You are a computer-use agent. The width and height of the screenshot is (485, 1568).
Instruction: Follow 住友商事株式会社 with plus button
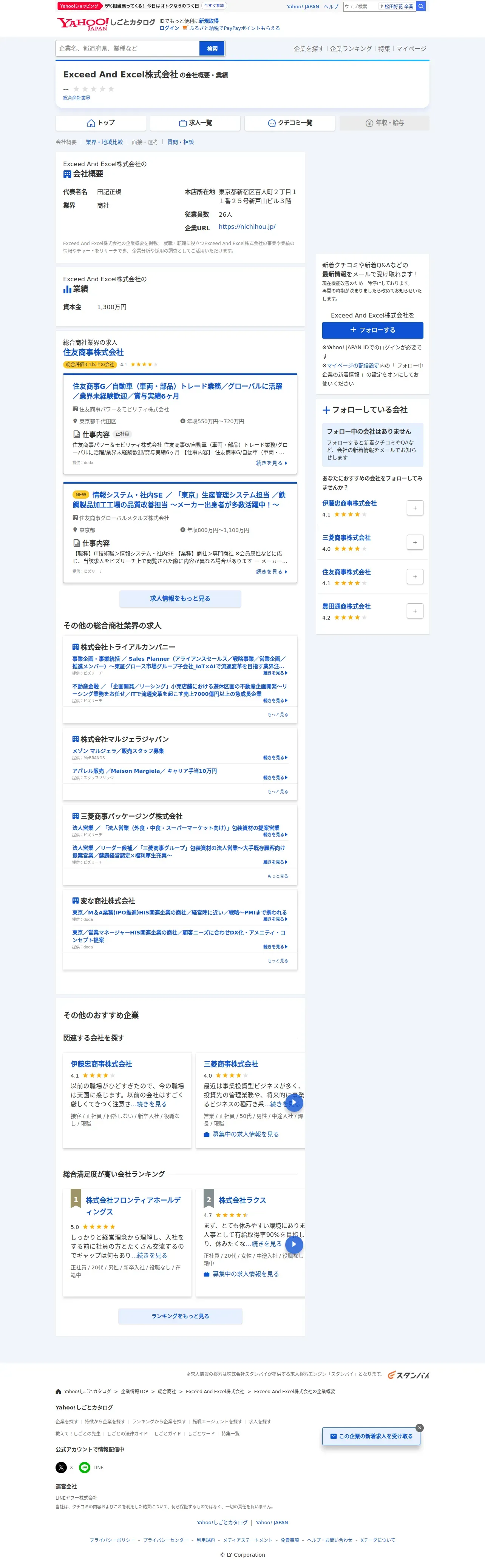coord(415,577)
